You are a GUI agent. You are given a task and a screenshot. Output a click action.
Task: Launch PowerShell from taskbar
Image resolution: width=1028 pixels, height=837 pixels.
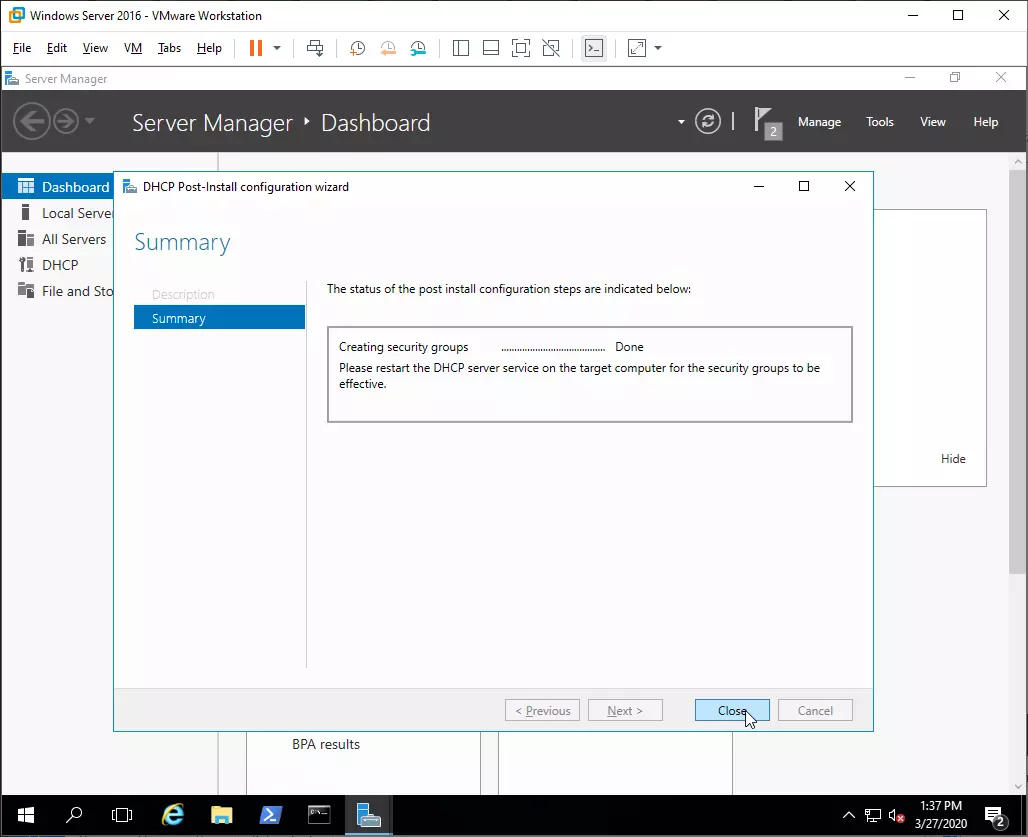tap(270, 815)
